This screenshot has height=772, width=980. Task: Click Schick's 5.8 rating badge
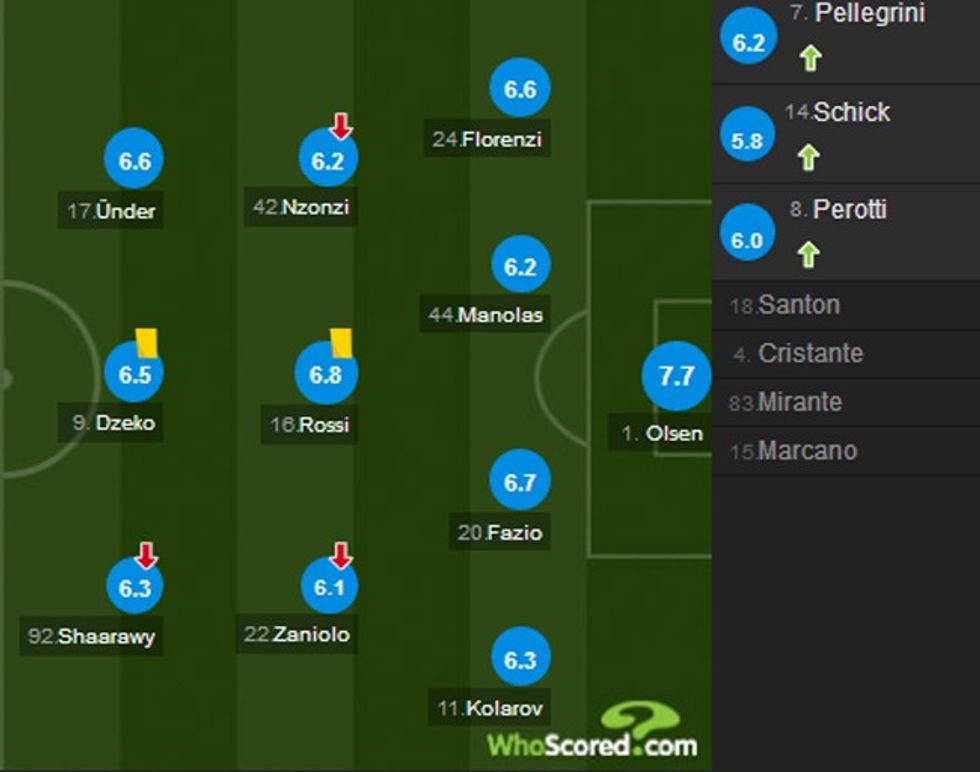747,141
